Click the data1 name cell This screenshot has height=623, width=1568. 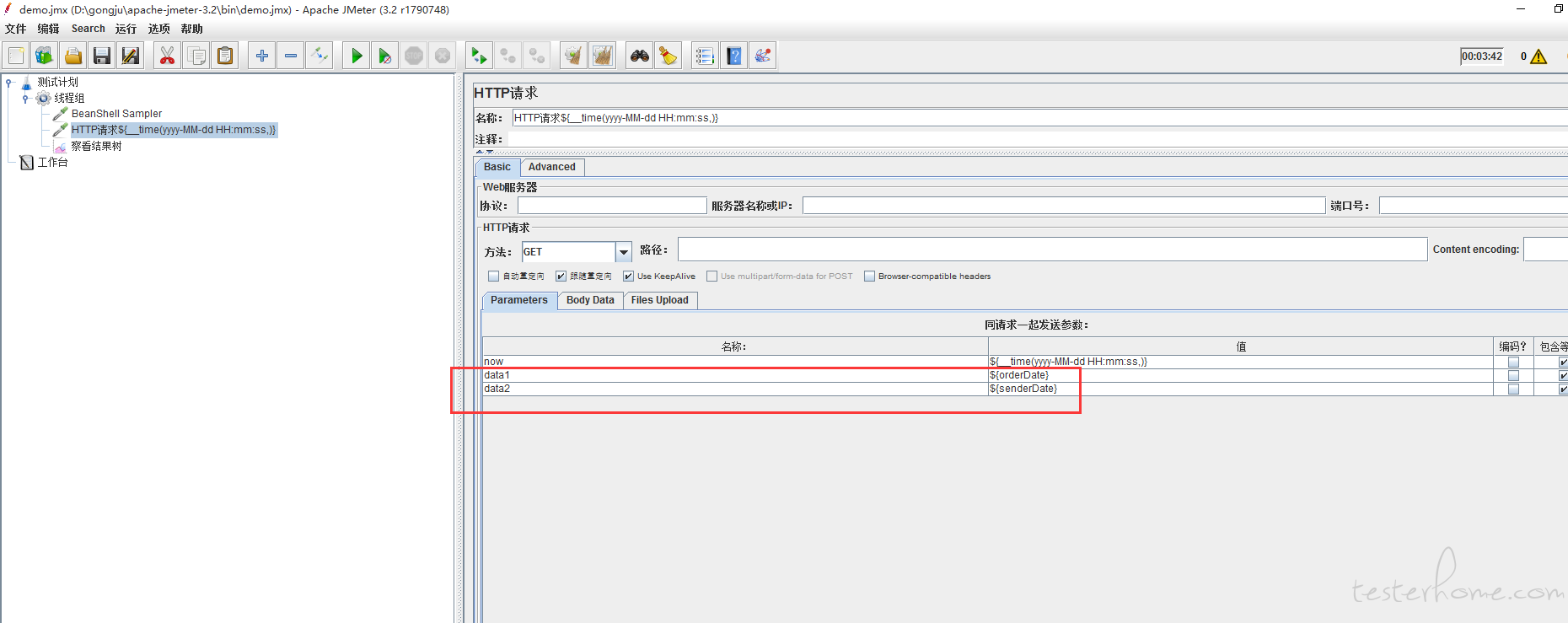pyautogui.click(x=735, y=376)
